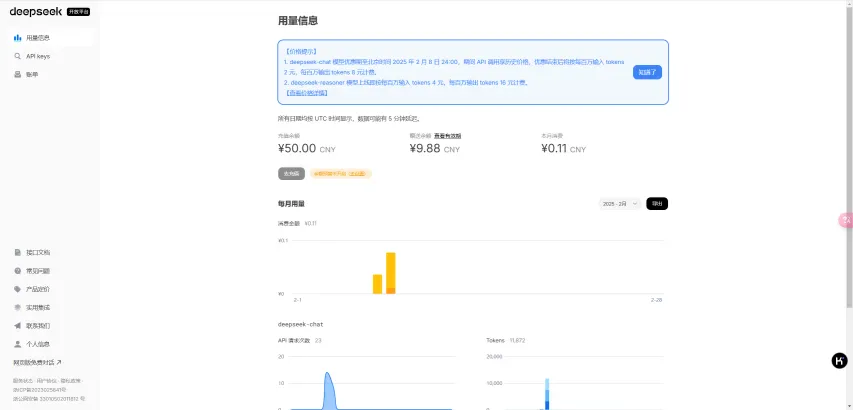The height and width of the screenshot is (410, 853).
Task: Open the API keys sidebar item
Action: (x=50, y=56)
